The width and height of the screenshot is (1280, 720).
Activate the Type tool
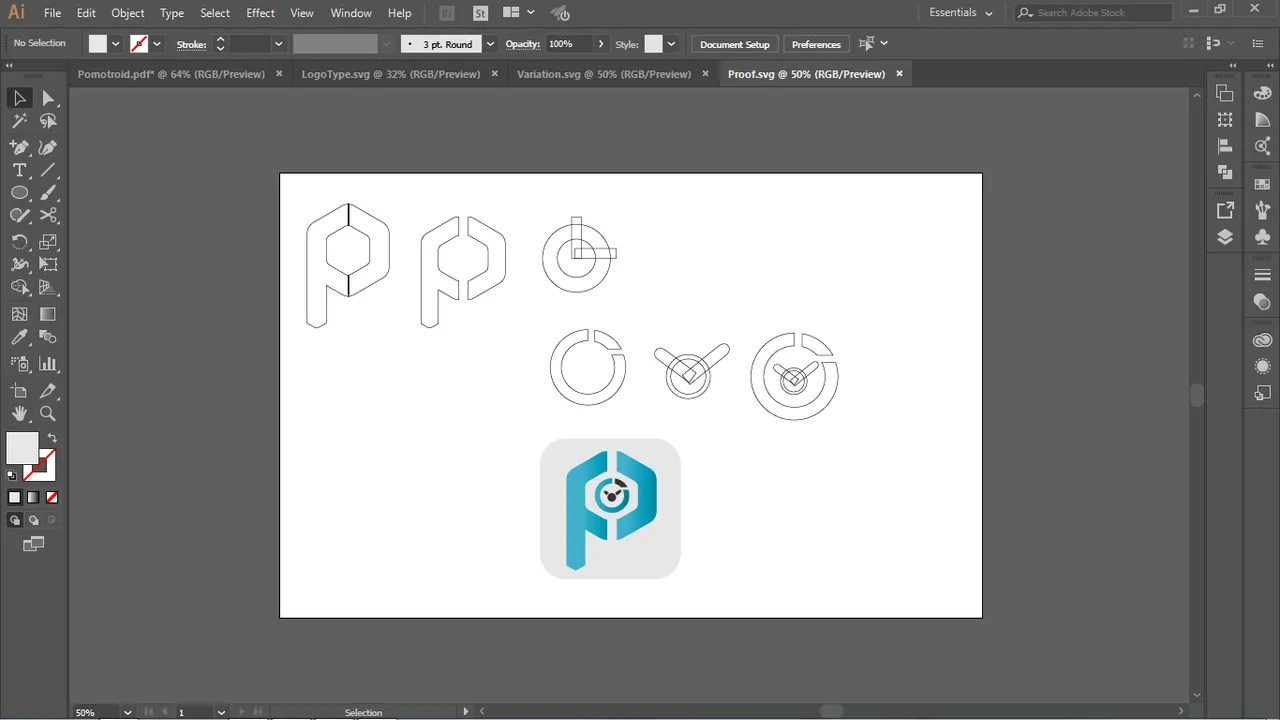[19, 170]
